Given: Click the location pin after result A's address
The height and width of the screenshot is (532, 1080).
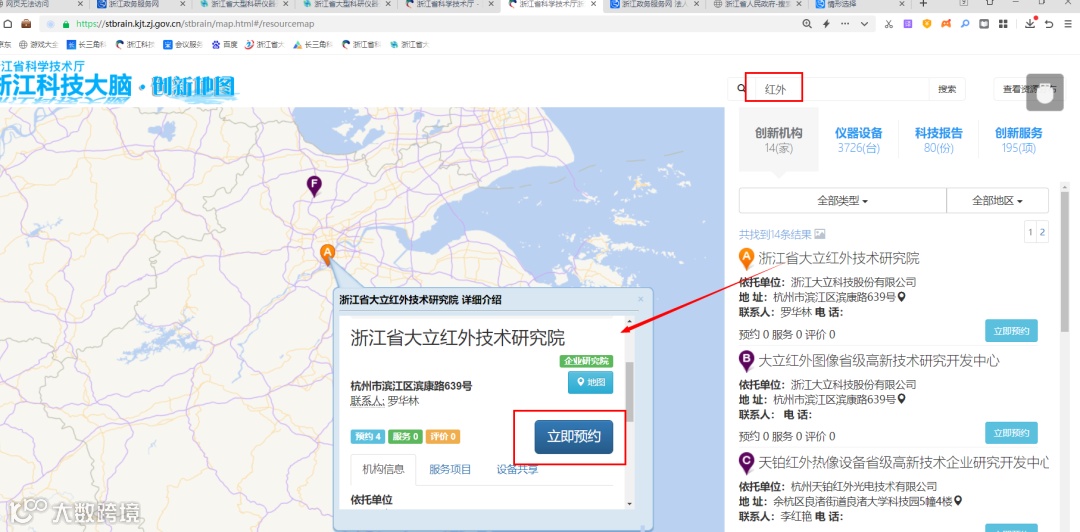Looking at the screenshot, I should (901, 298).
